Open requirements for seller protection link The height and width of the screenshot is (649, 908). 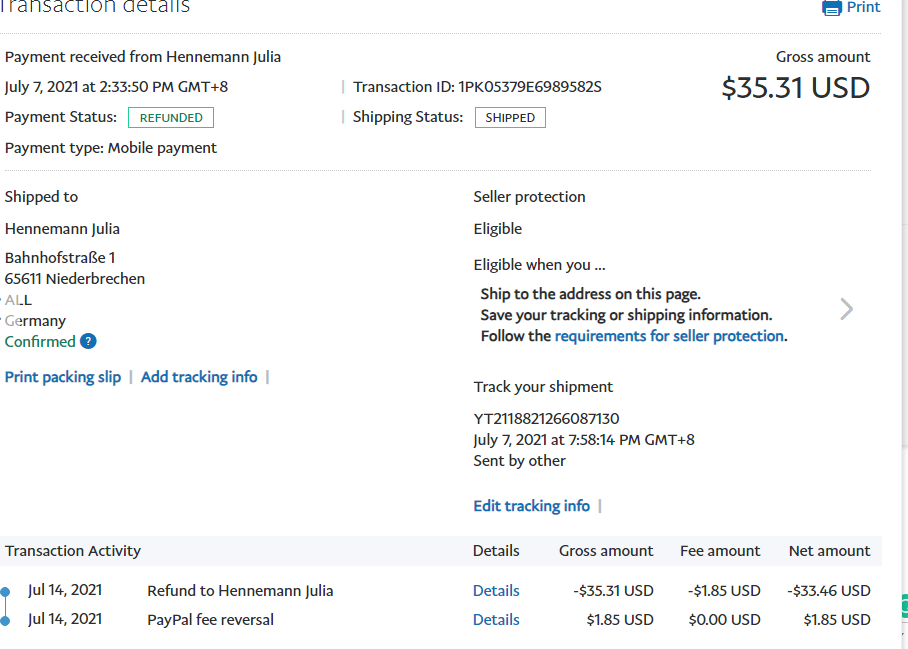[669, 336]
